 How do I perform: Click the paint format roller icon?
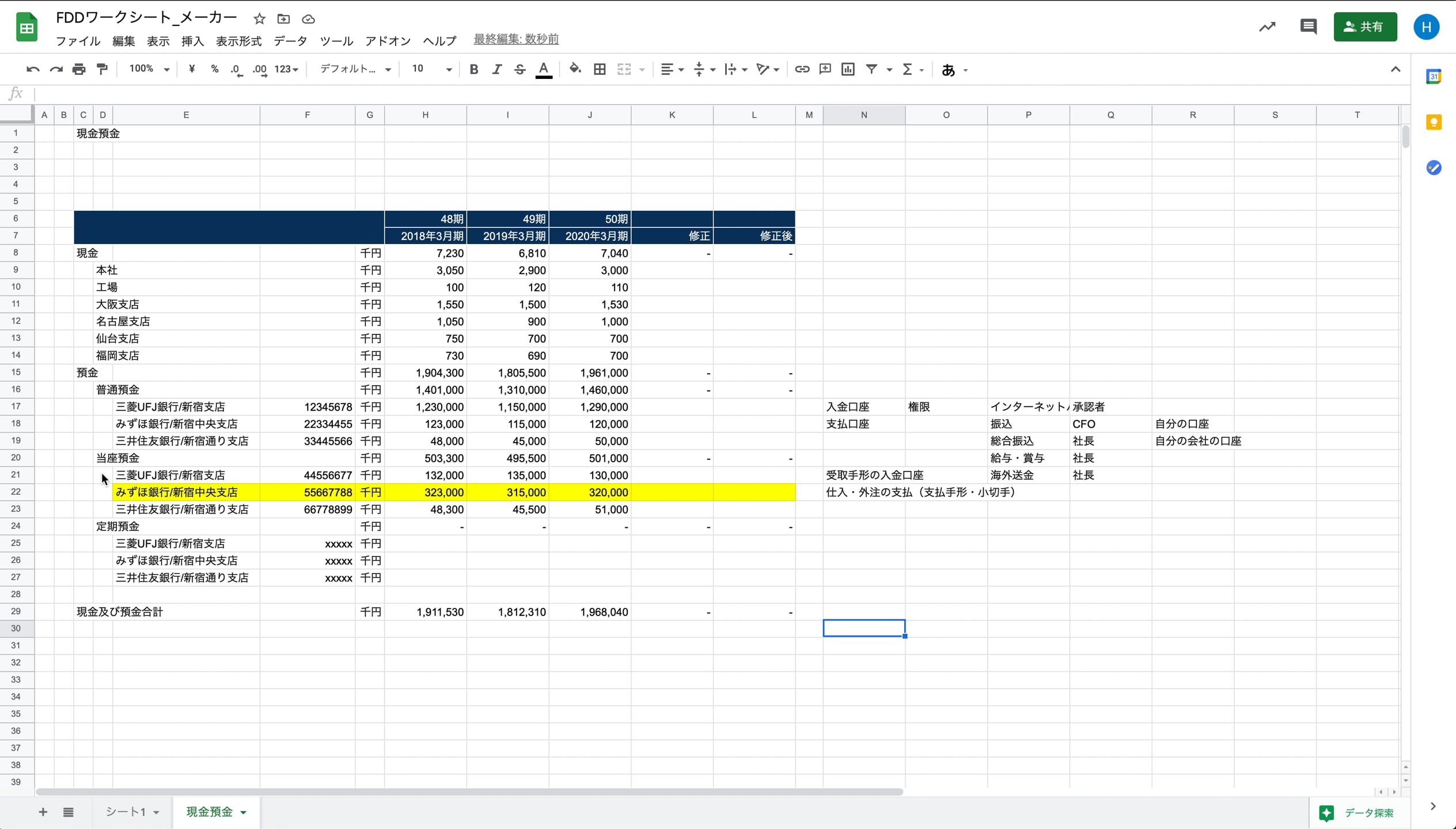pyautogui.click(x=102, y=70)
